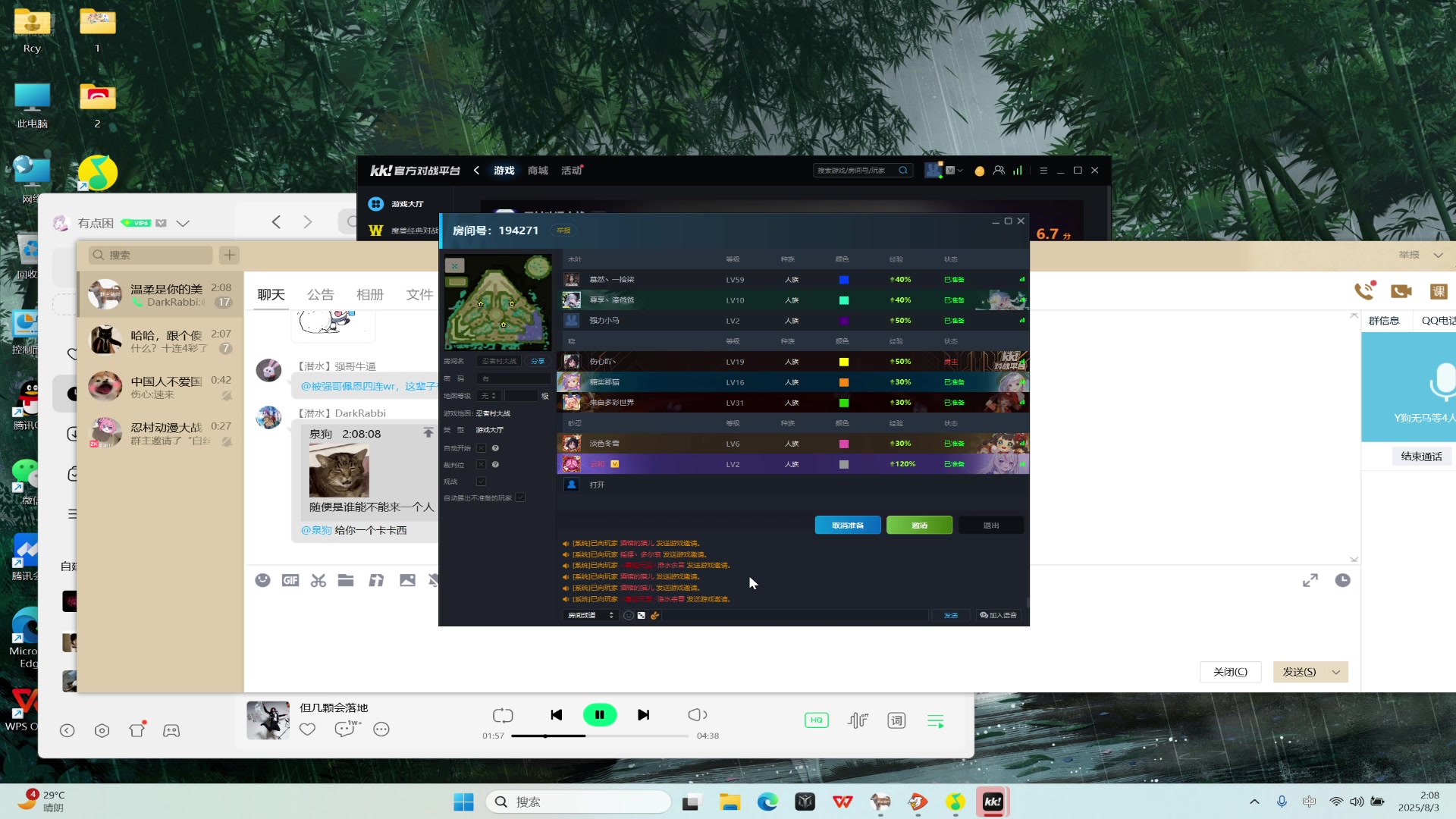Screen dimensions: 1456x819
Task: Open the QQ emoji face toolbar icon
Action: click(262, 580)
